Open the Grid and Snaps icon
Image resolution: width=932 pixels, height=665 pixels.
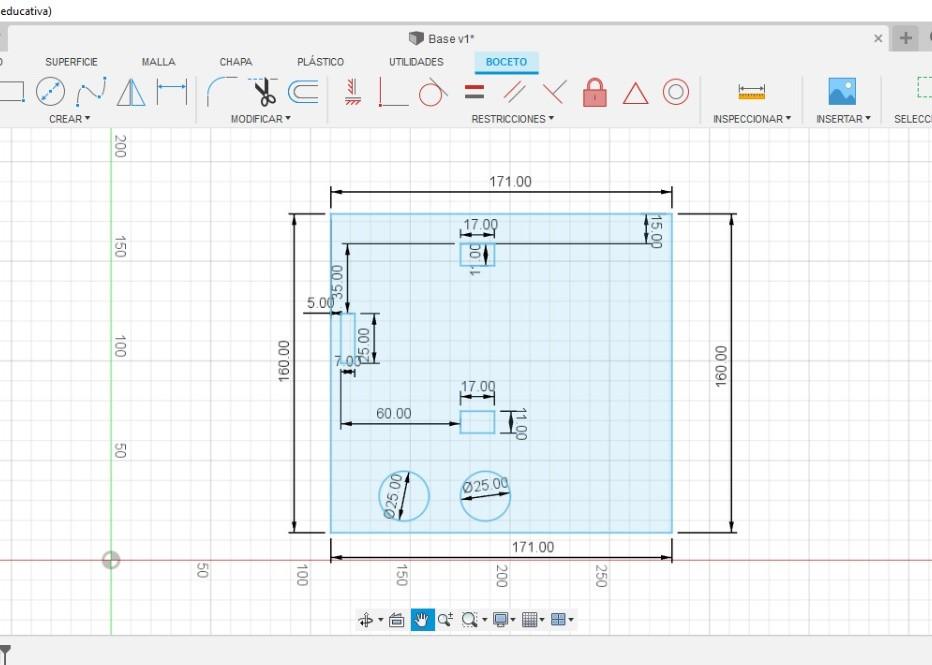[x=529, y=620]
